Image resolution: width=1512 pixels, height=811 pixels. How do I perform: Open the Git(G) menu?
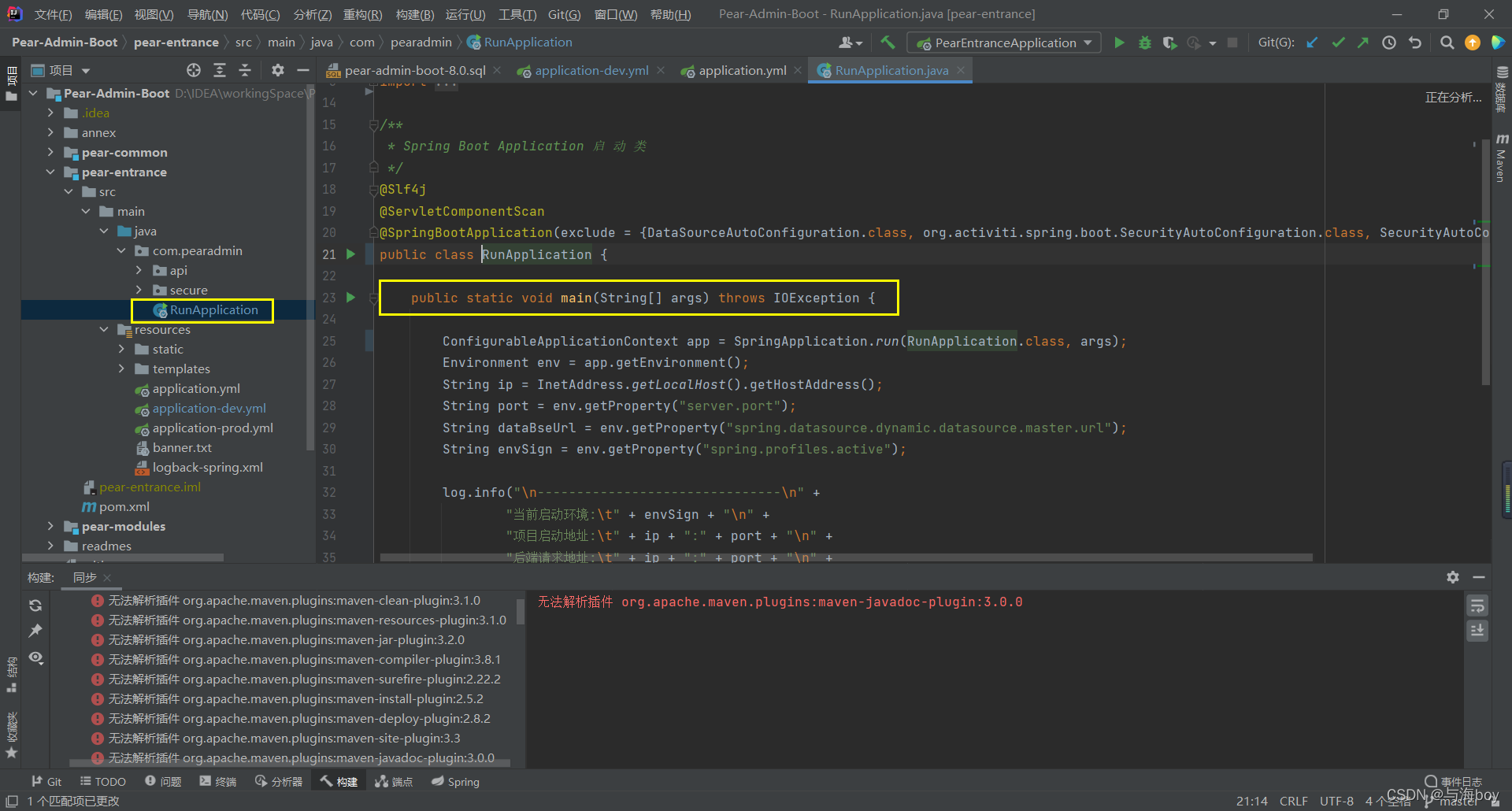(564, 14)
